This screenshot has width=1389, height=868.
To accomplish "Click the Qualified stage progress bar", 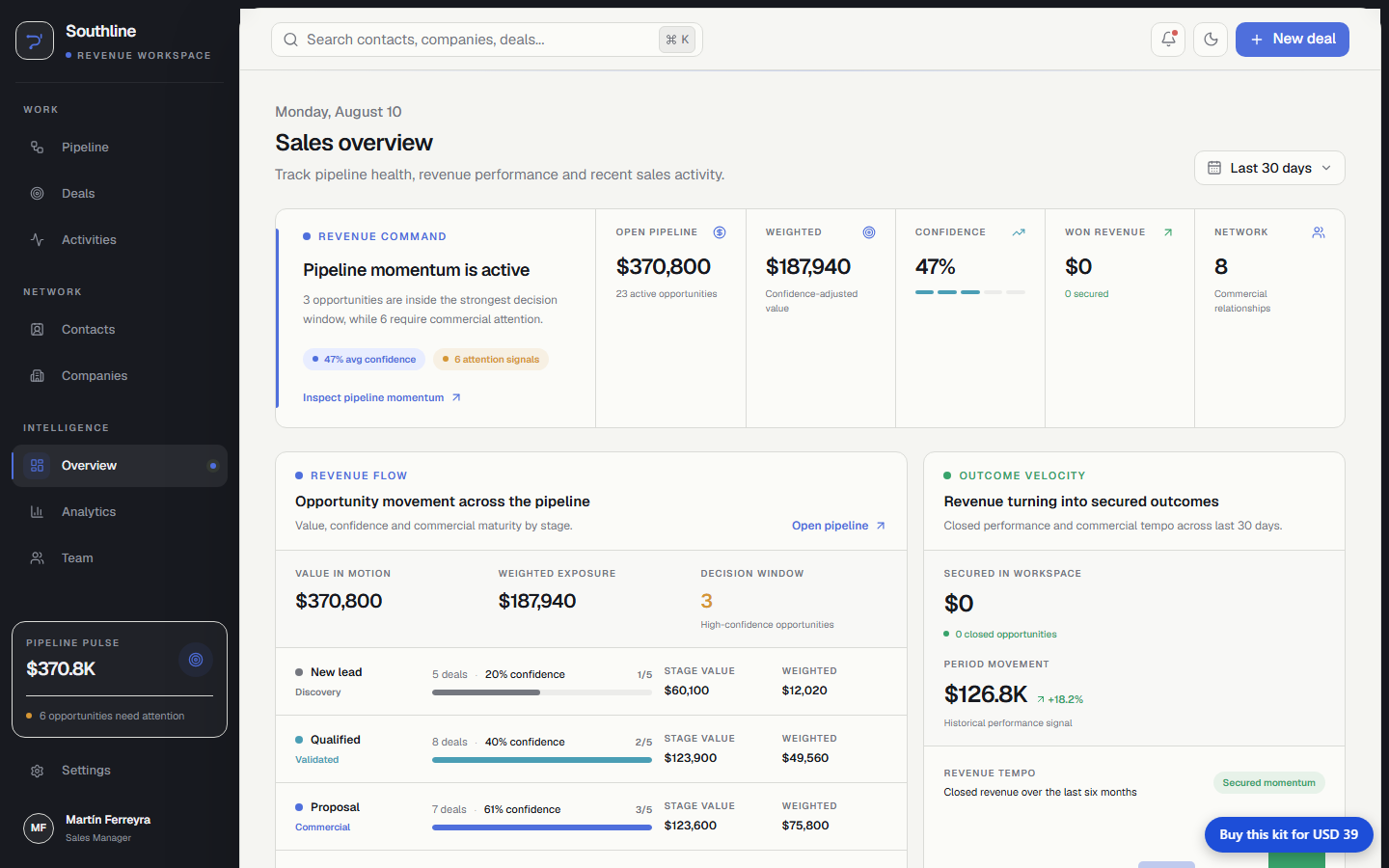I will (x=542, y=760).
